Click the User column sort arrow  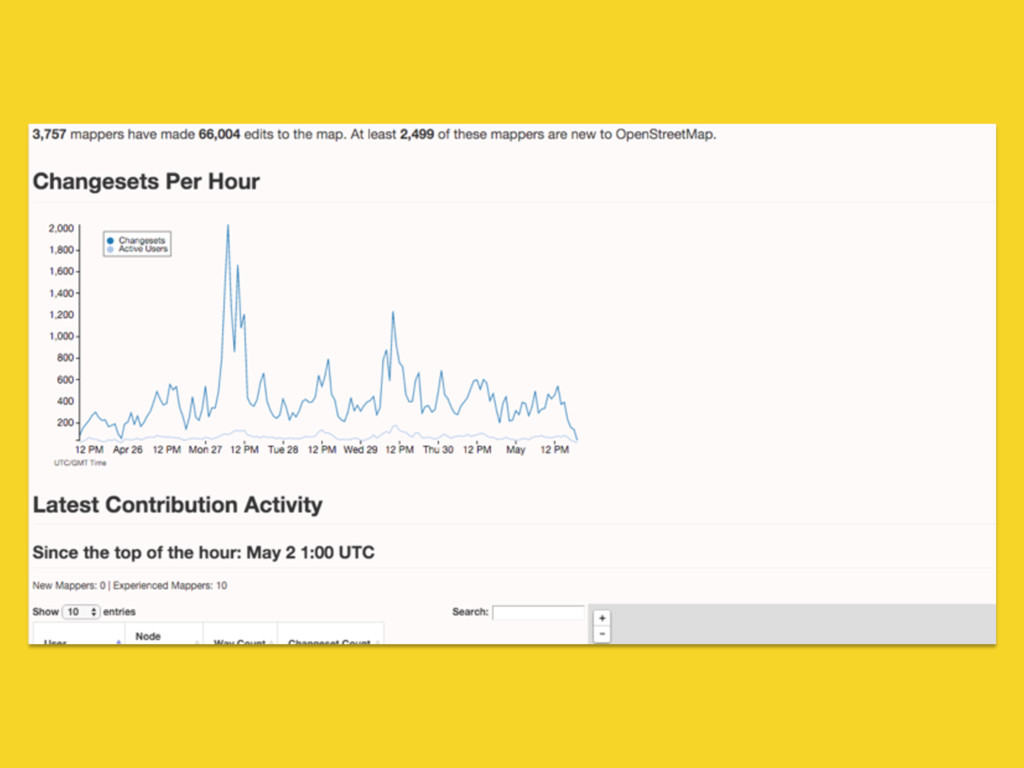118,641
